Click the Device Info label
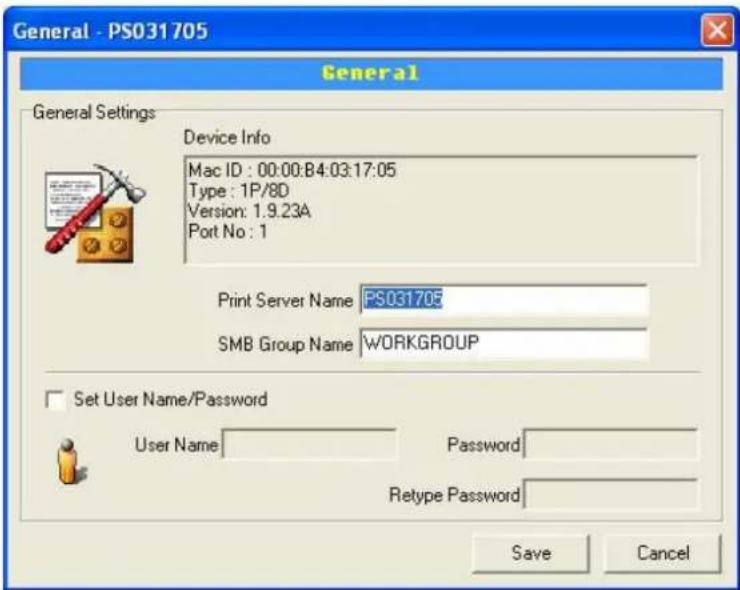The width and height of the screenshot is (740, 590). (x=227, y=137)
